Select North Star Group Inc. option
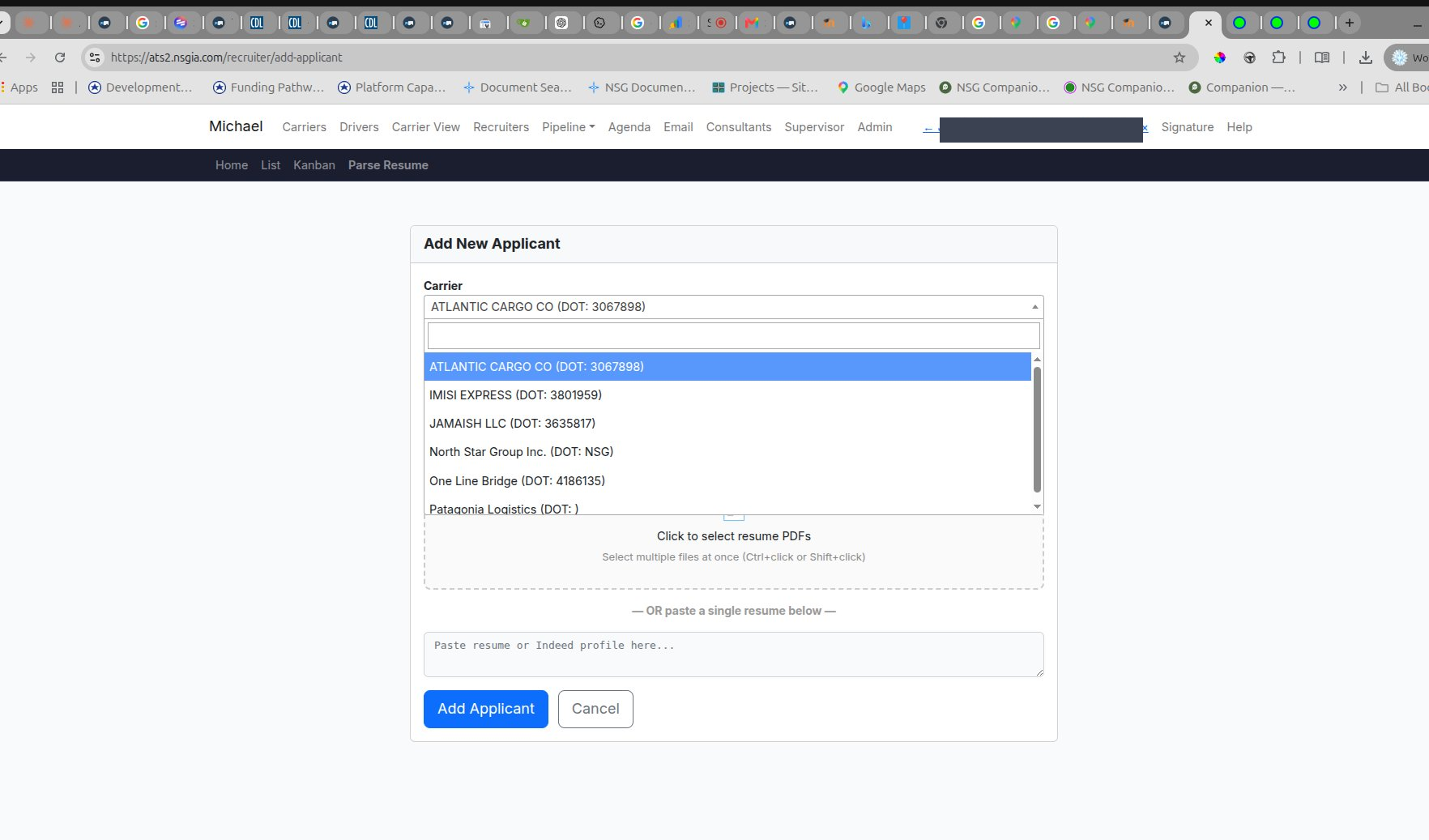 click(727, 452)
